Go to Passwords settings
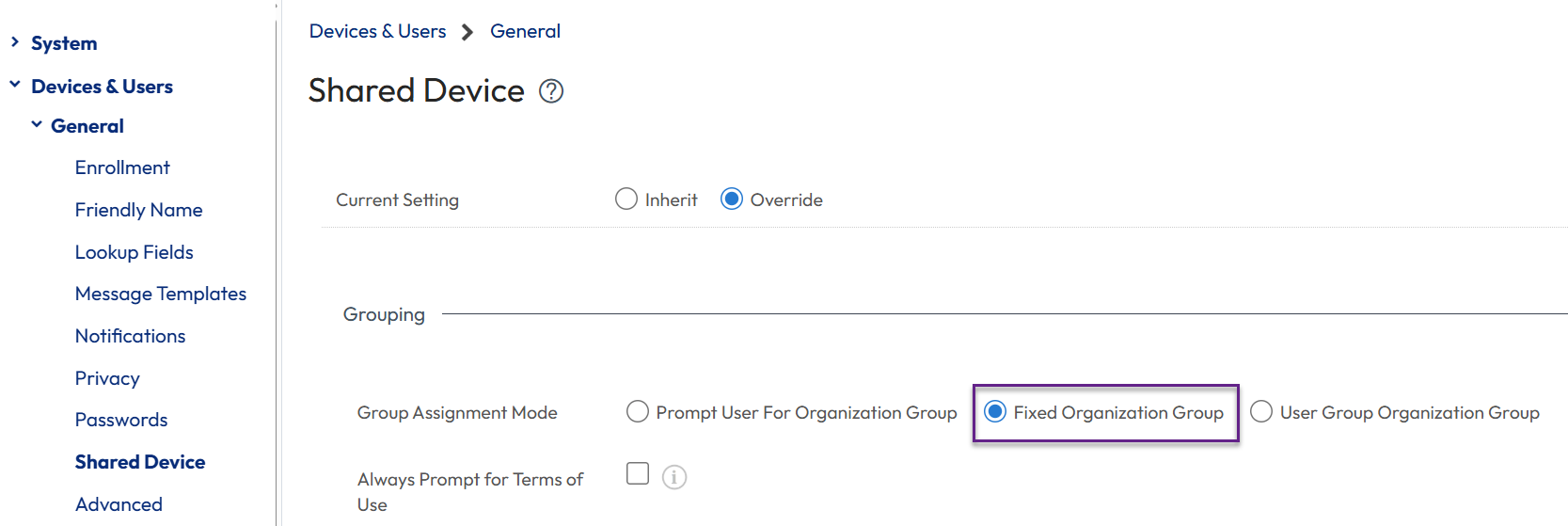This screenshot has width=1568, height=526. [x=121, y=420]
